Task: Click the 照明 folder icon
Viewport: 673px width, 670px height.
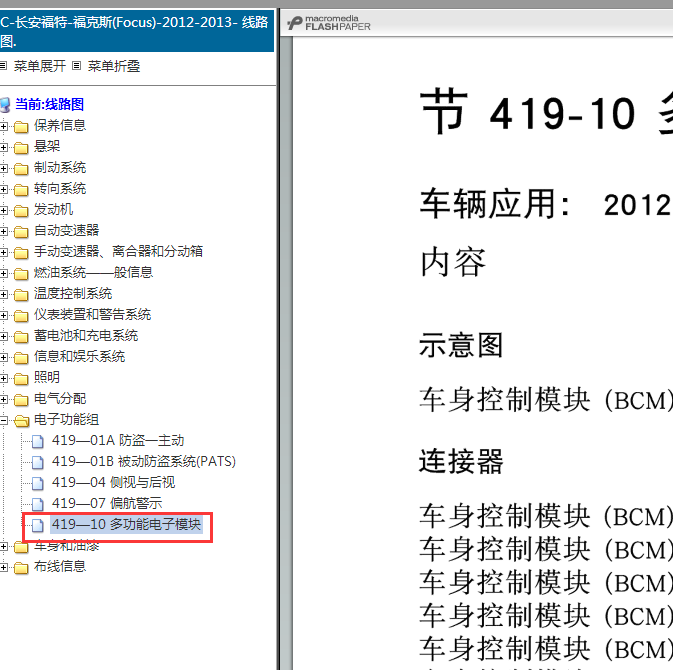Action: (21, 379)
